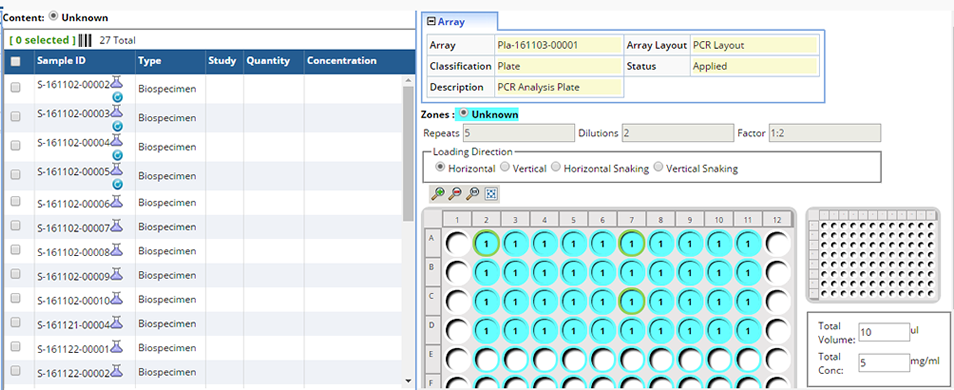Sort the table by Sample ID column
The image size is (954, 390).
85,61
